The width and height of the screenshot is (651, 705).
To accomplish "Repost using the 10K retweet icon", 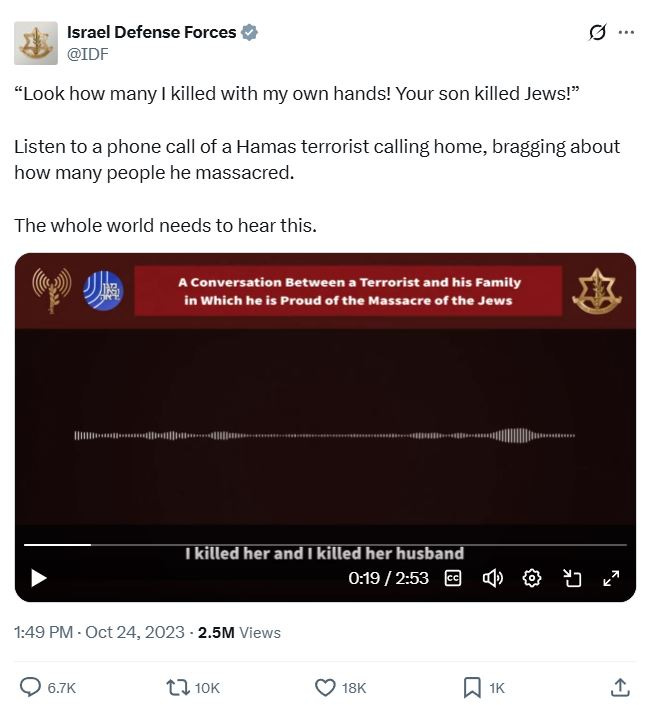I will coord(193,688).
